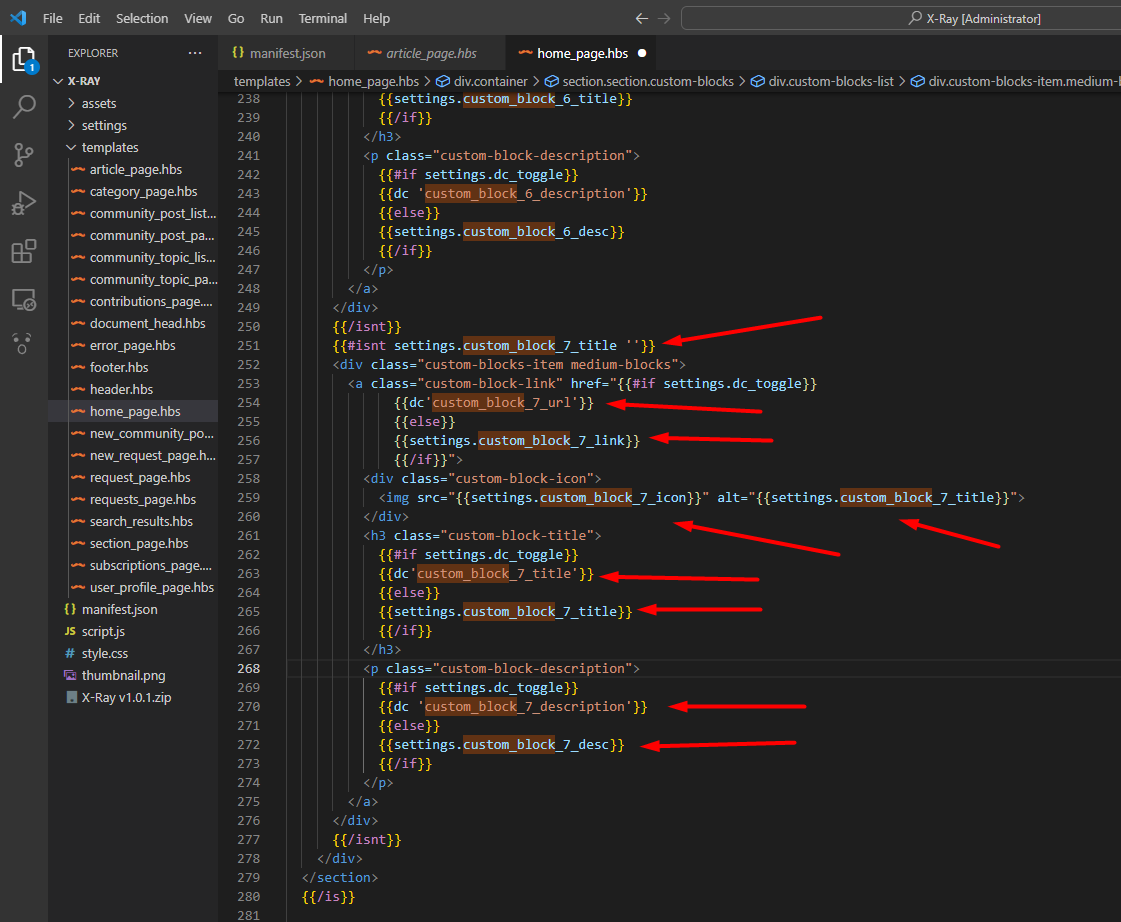Open the Extensions view icon
Screen dimensions: 1121x922
tap(23, 251)
